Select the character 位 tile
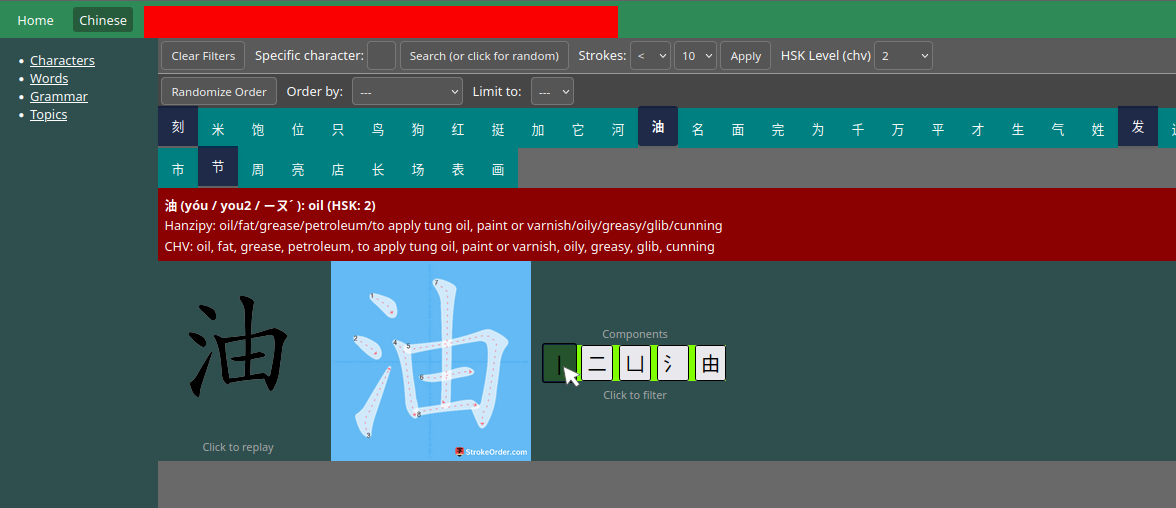Viewport: 1176px width, 508px height. [298, 130]
